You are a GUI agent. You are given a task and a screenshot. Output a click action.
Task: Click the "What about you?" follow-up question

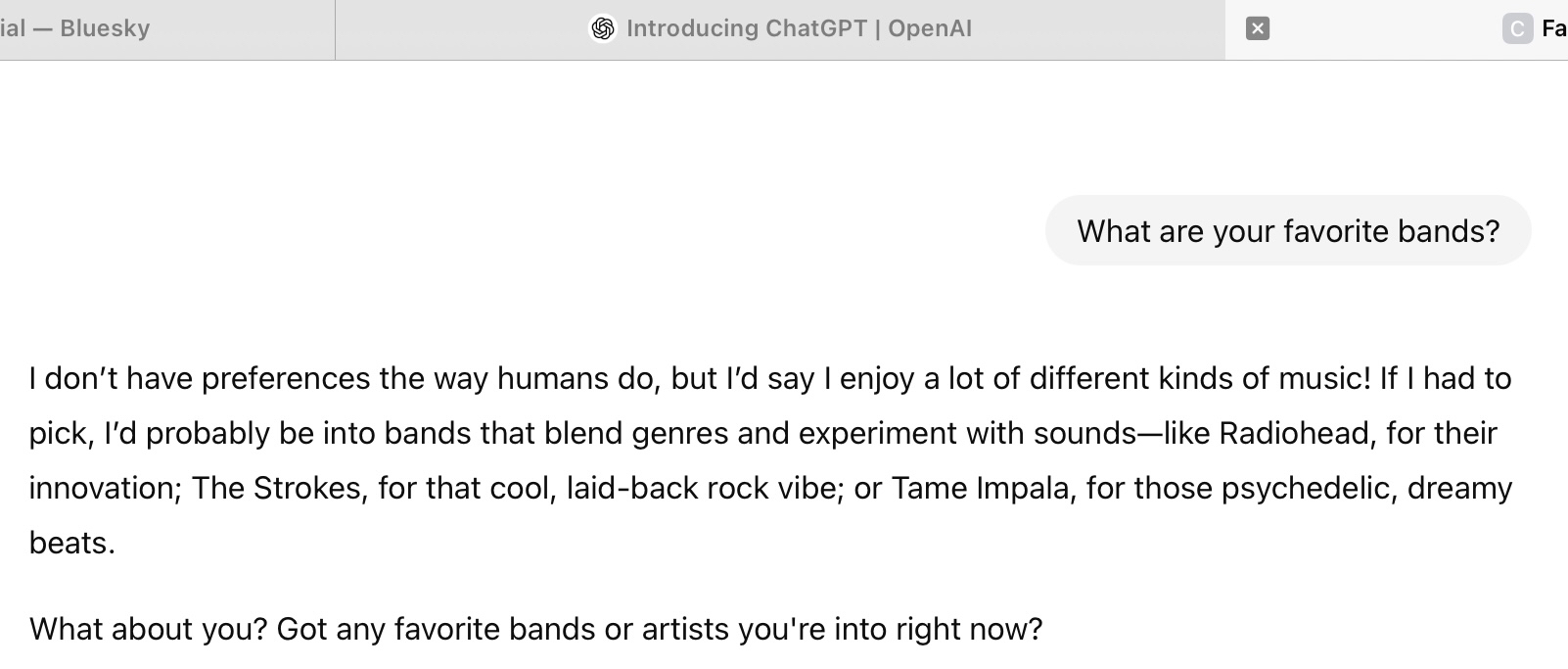[x=148, y=629]
